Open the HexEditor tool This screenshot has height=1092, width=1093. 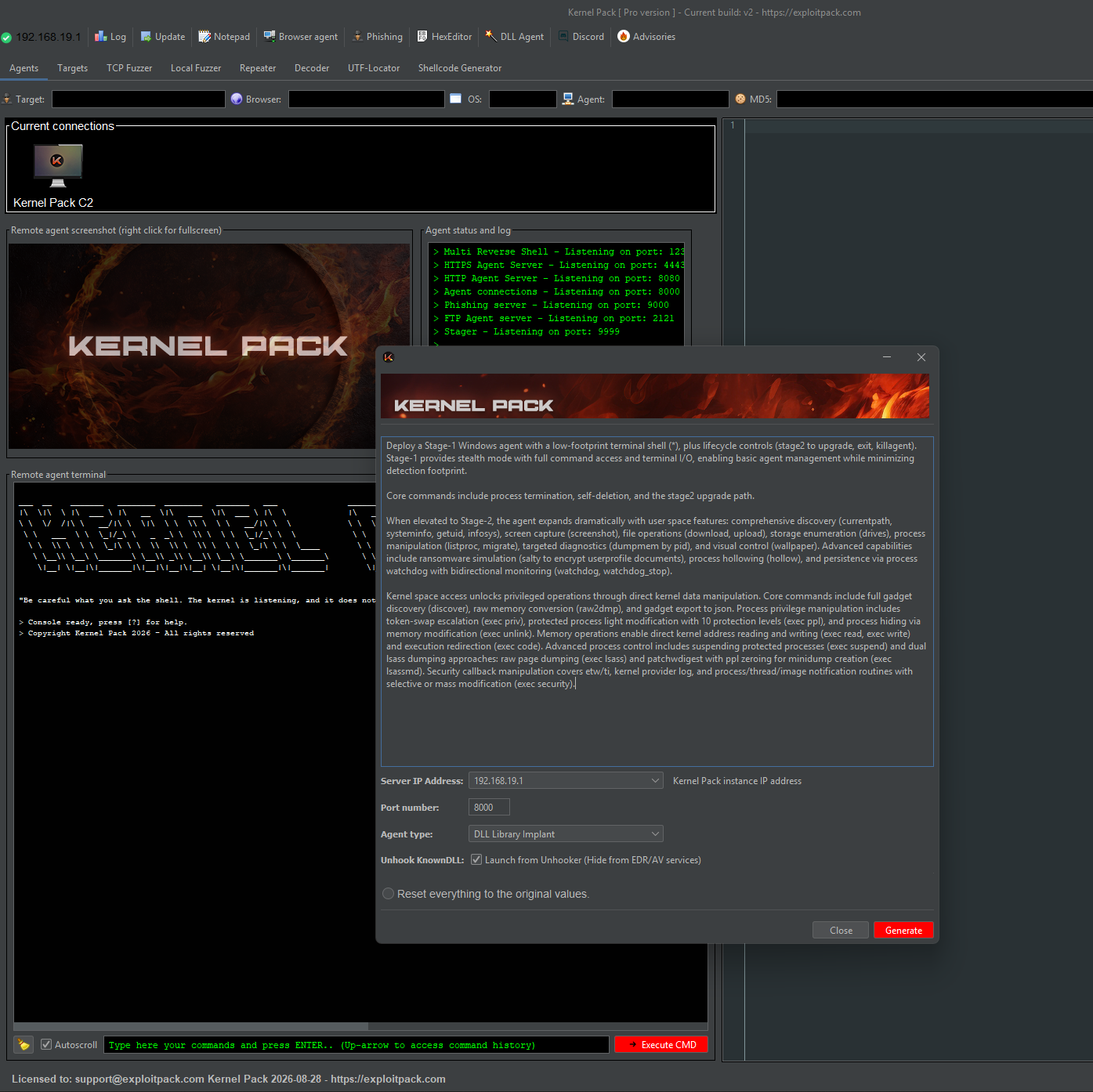coord(444,37)
